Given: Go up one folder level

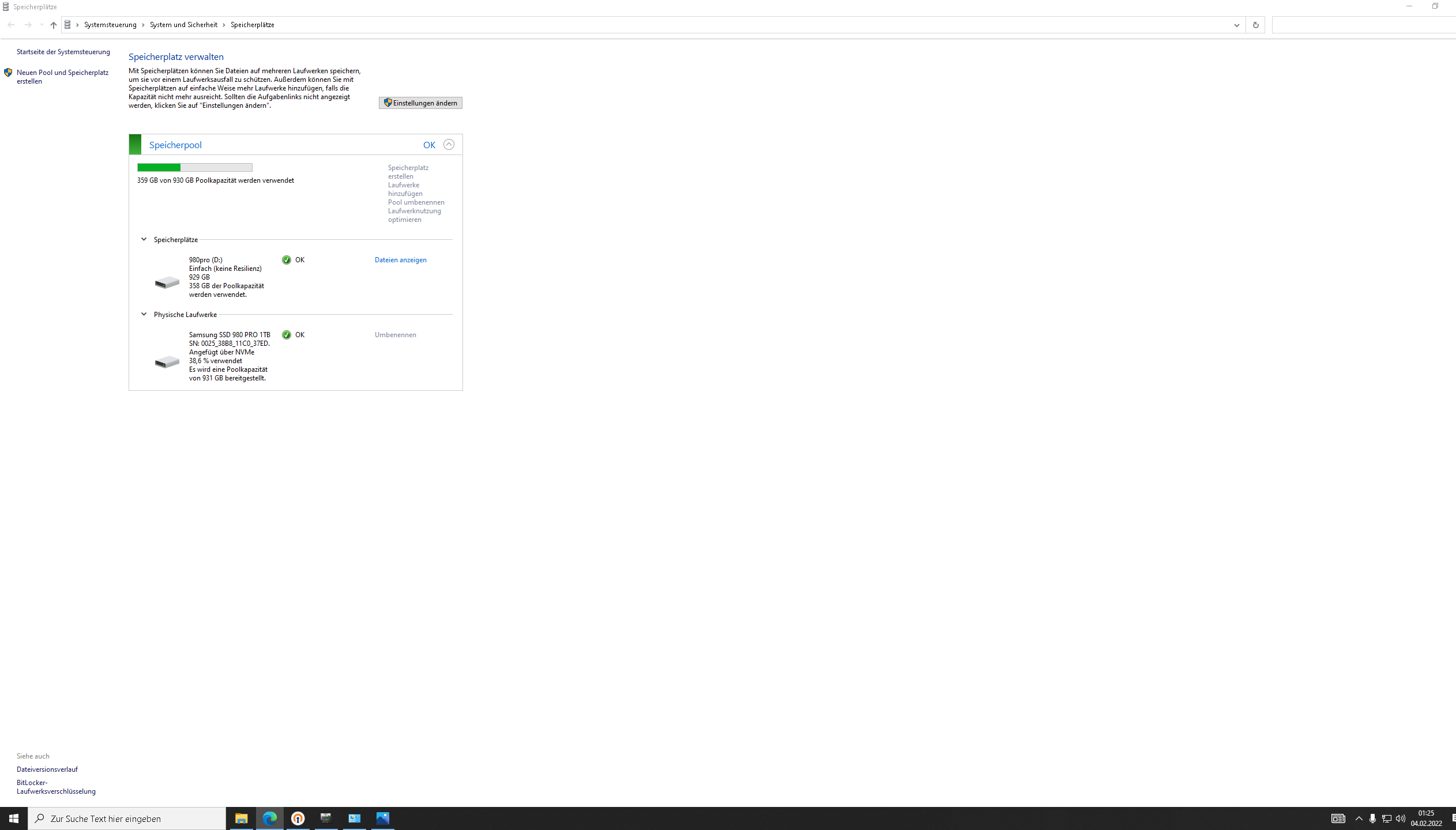Looking at the screenshot, I should click(53, 25).
